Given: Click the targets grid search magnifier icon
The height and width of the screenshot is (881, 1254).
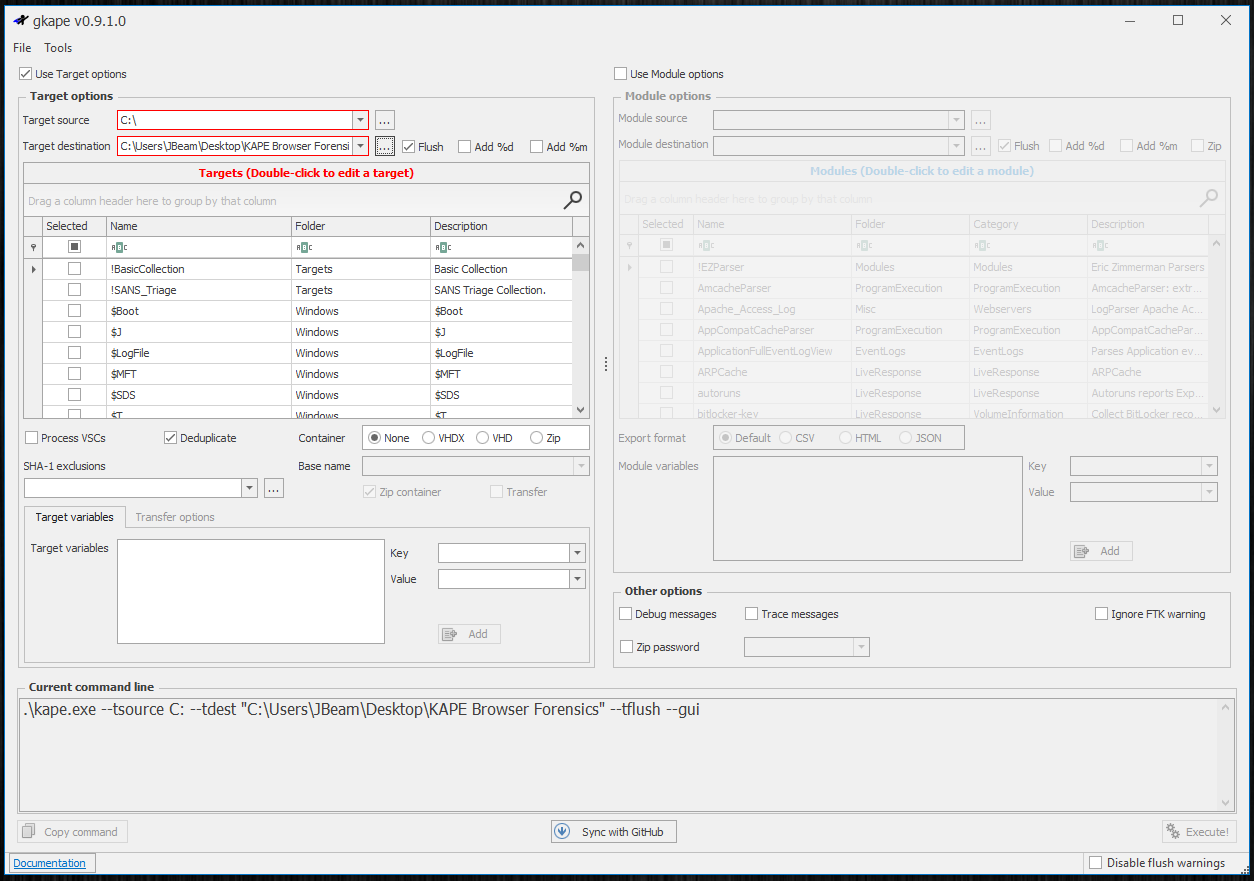Looking at the screenshot, I should (573, 200).
